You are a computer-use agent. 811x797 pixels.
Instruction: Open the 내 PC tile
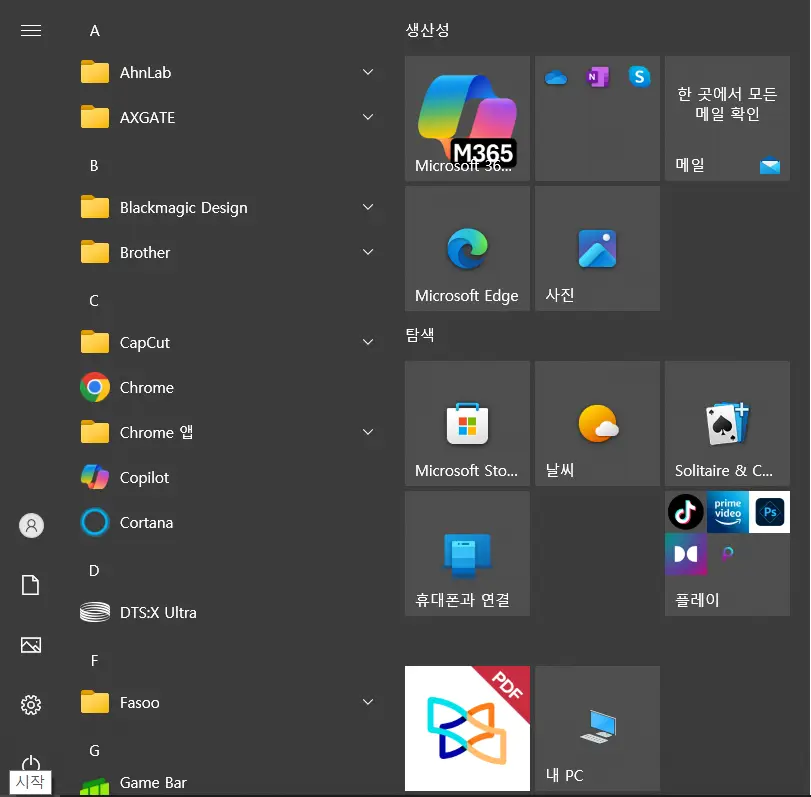pyautogui.click(x=597, y=728)
